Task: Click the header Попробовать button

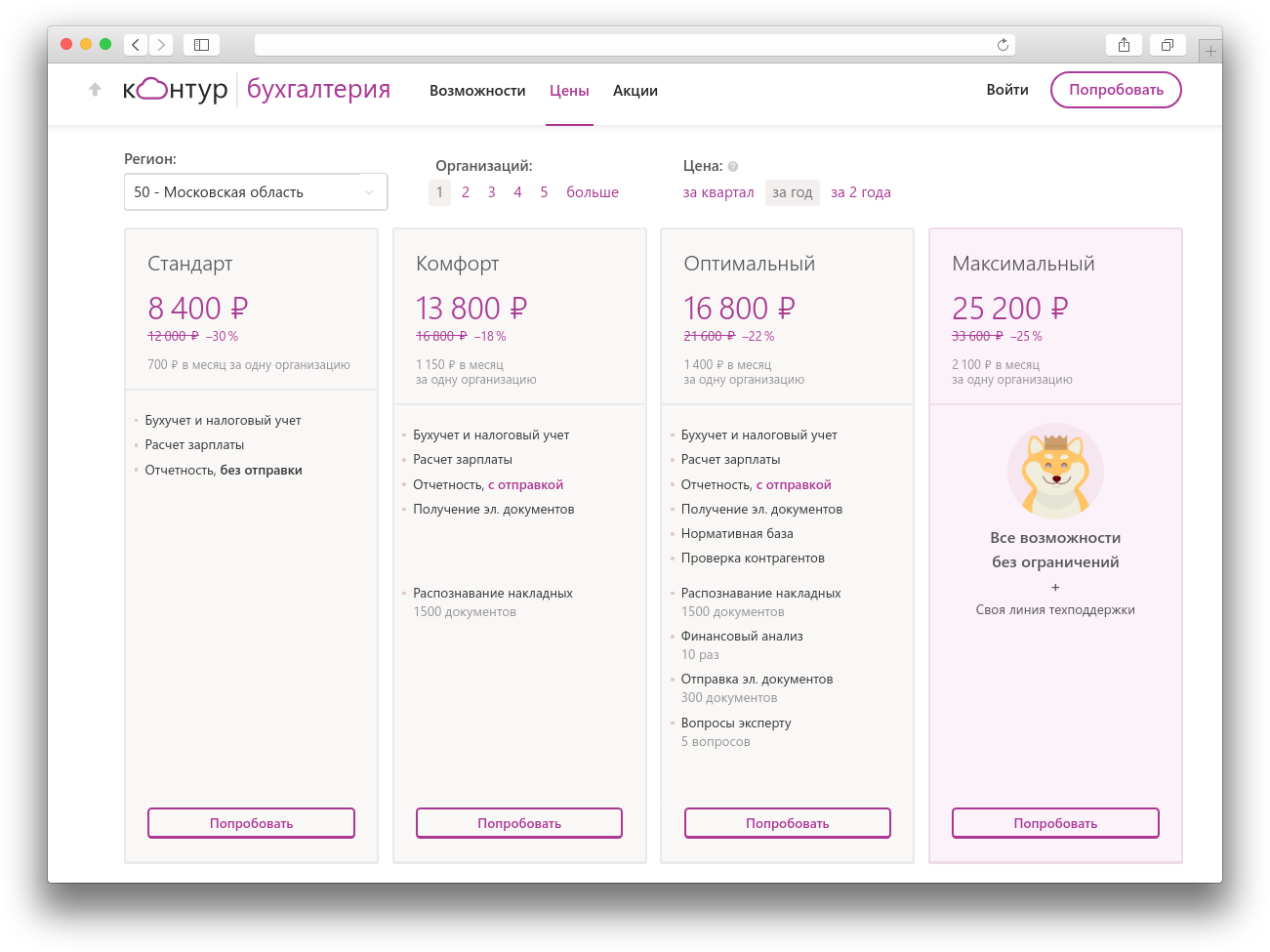Action: (1116, 90)
